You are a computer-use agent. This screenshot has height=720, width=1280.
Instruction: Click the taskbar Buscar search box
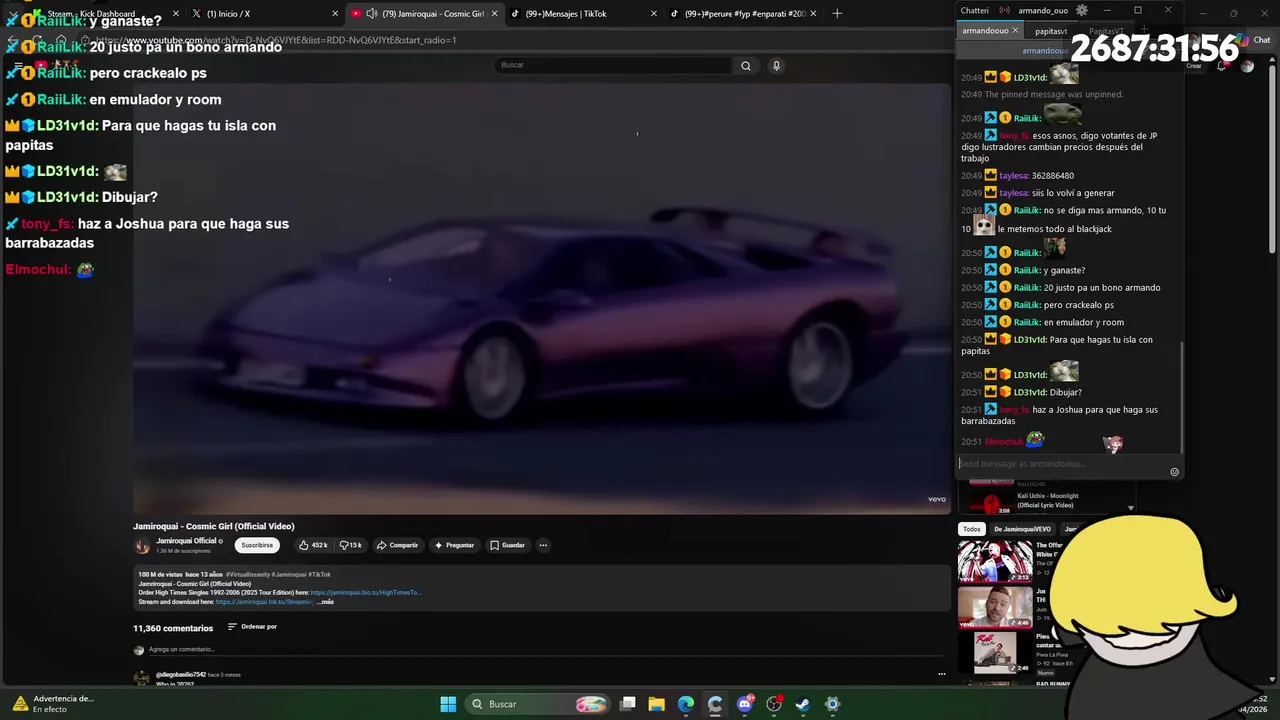pyautogui.click(x=538, y=704)
